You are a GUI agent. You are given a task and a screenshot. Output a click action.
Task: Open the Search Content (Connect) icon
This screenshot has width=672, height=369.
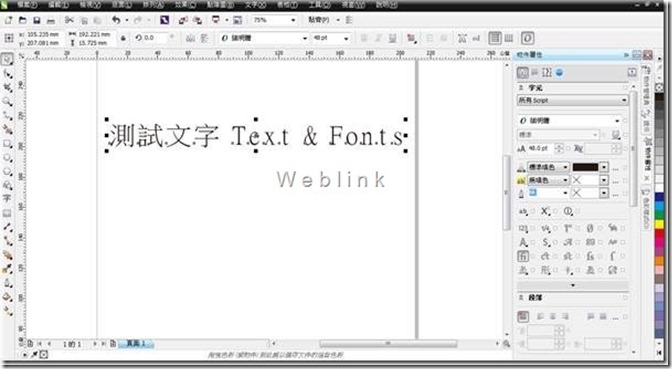pos(165,20)
